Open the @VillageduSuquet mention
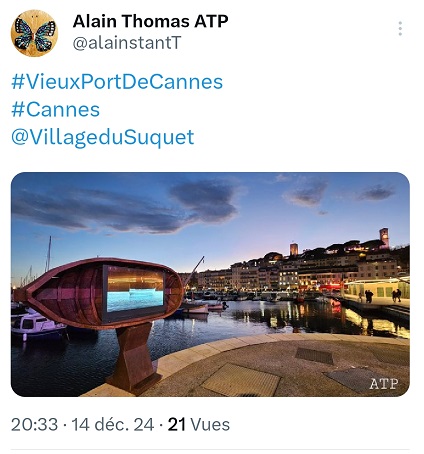The image size is (424, 454). click(x=103, y=137)
